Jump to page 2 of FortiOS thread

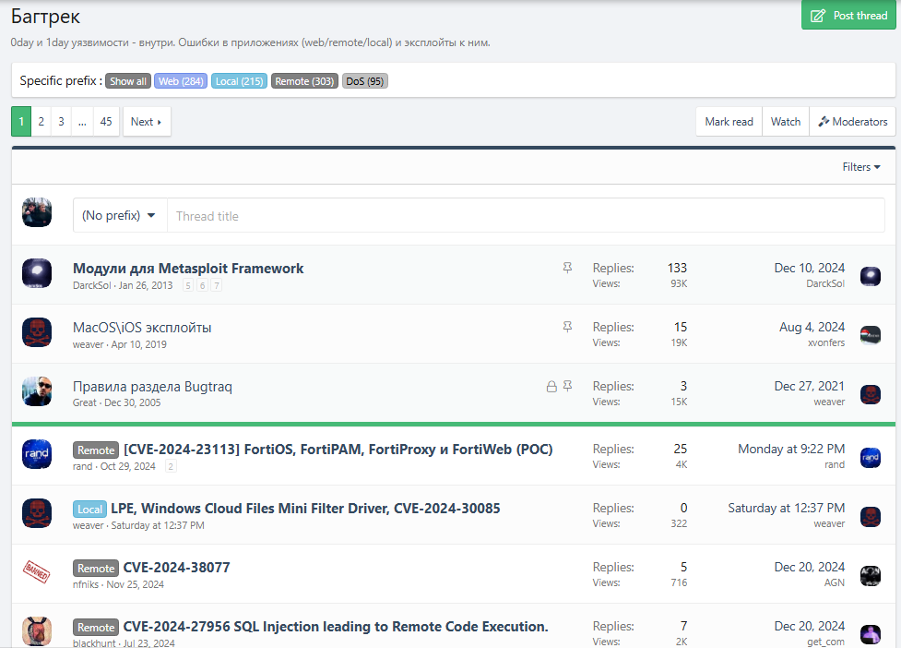tap(170, 466)
